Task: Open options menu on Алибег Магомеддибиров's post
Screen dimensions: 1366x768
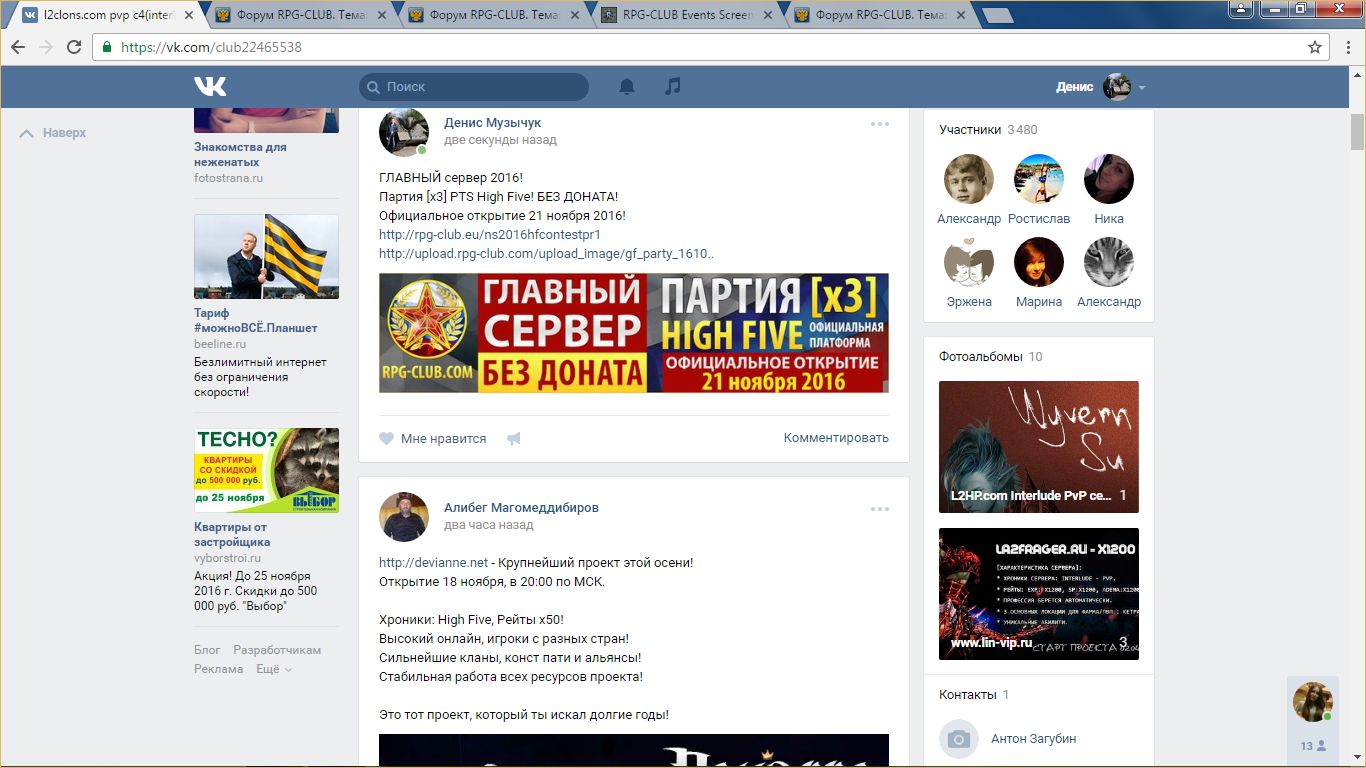Action: 879,509
